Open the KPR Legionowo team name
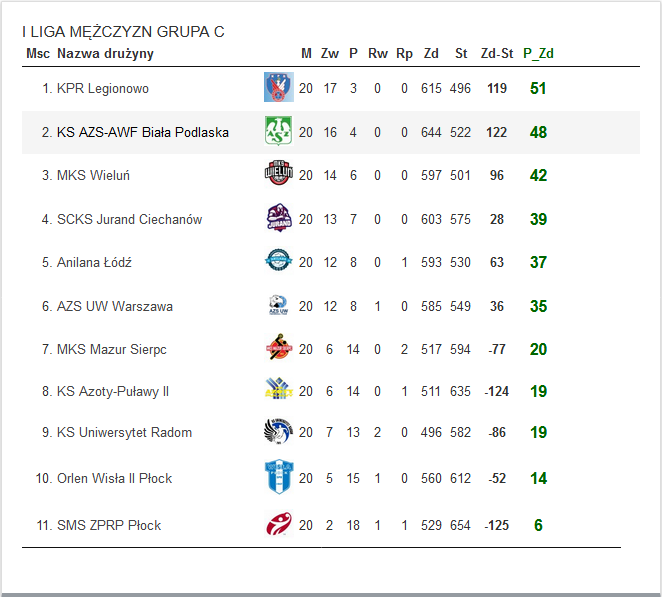The width and height of the screenshot is (662, 597). tap(102, 89)
